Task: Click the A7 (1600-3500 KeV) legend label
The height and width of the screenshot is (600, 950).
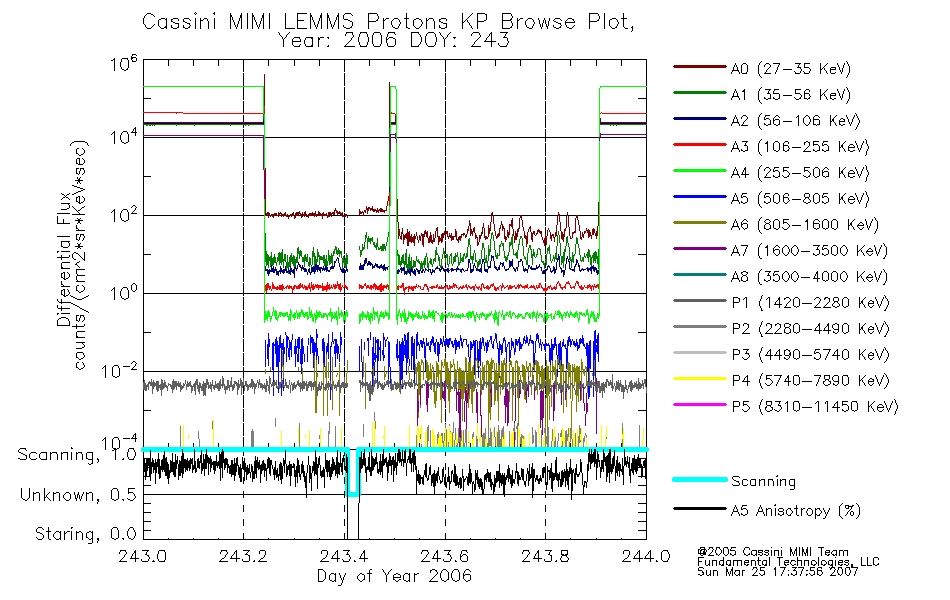Action: click(x=809, y=251)
